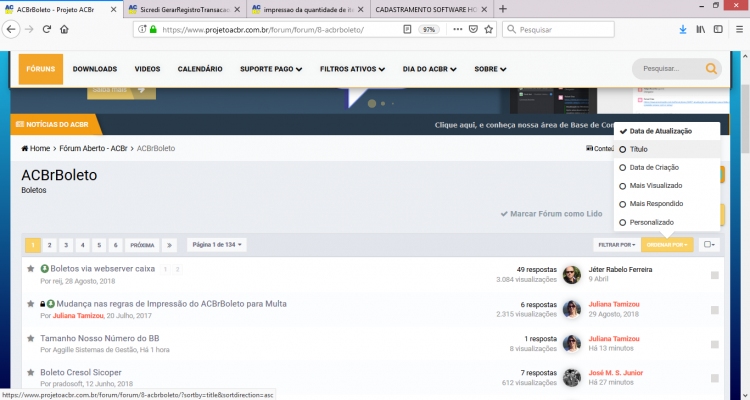Go back with the browser back arrow

point(11,29)
